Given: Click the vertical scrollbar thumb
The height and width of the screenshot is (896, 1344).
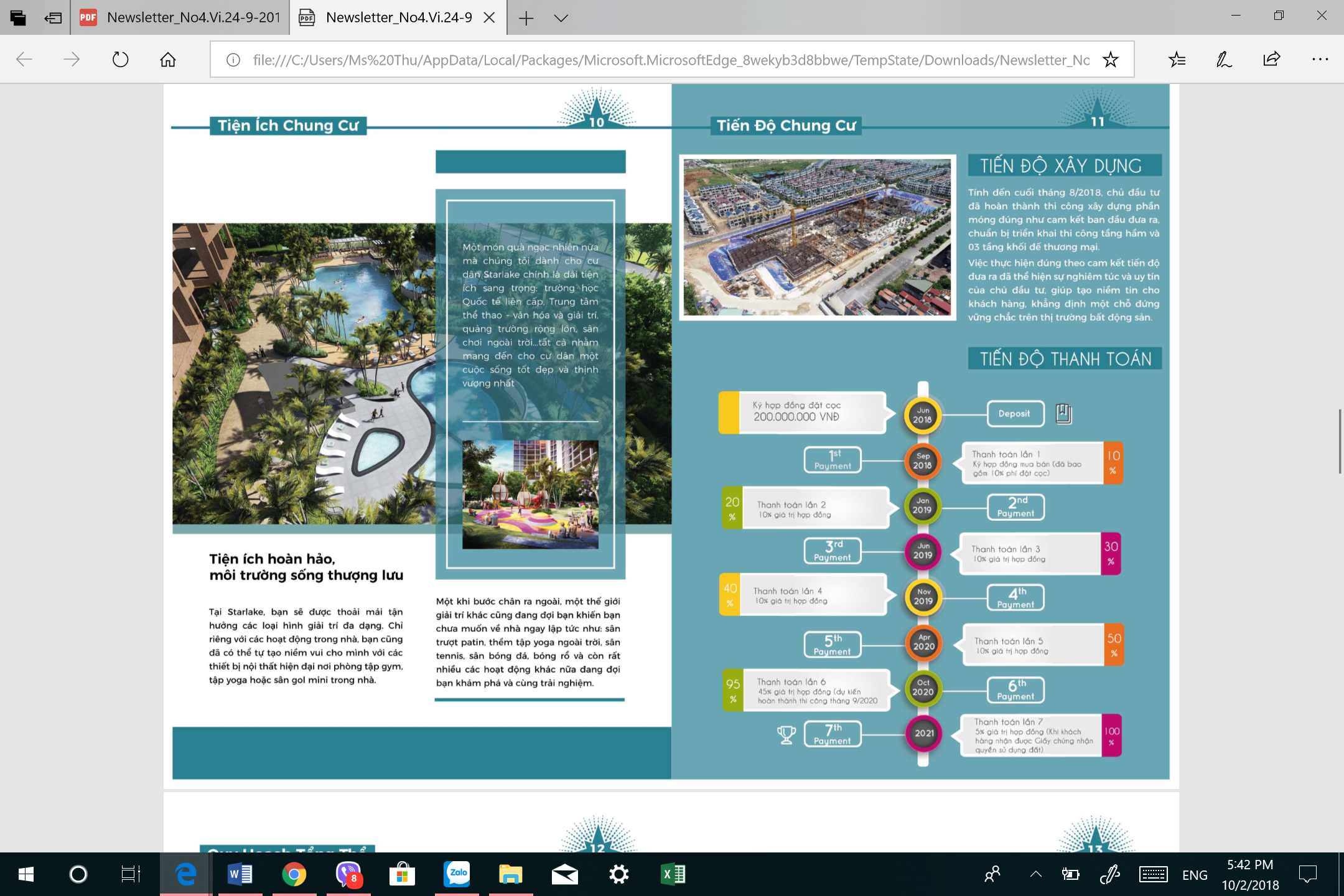Looking at the screenshot, I should (x=1340, y=441).
